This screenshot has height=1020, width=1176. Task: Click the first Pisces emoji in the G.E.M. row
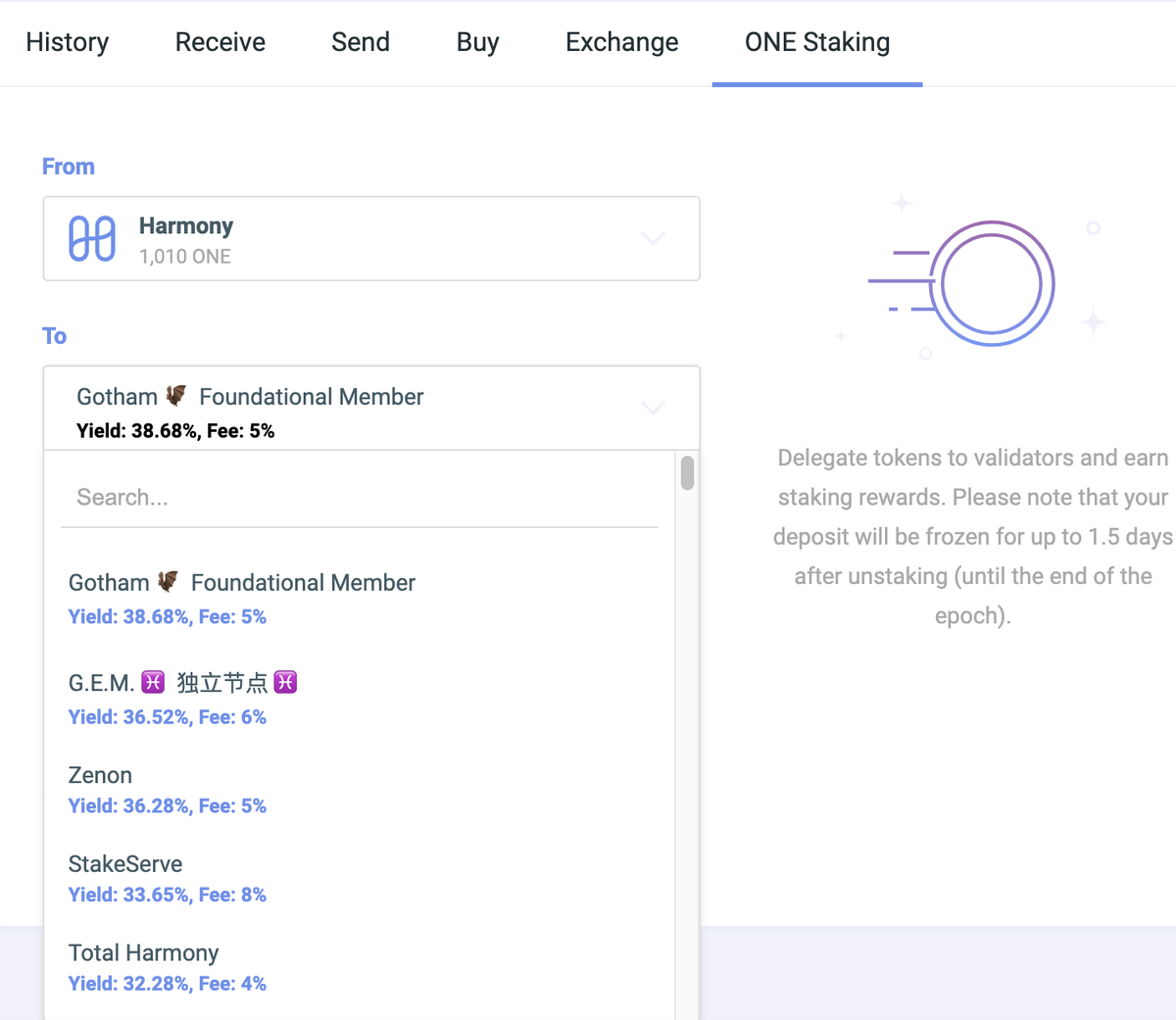coord(153,682)
